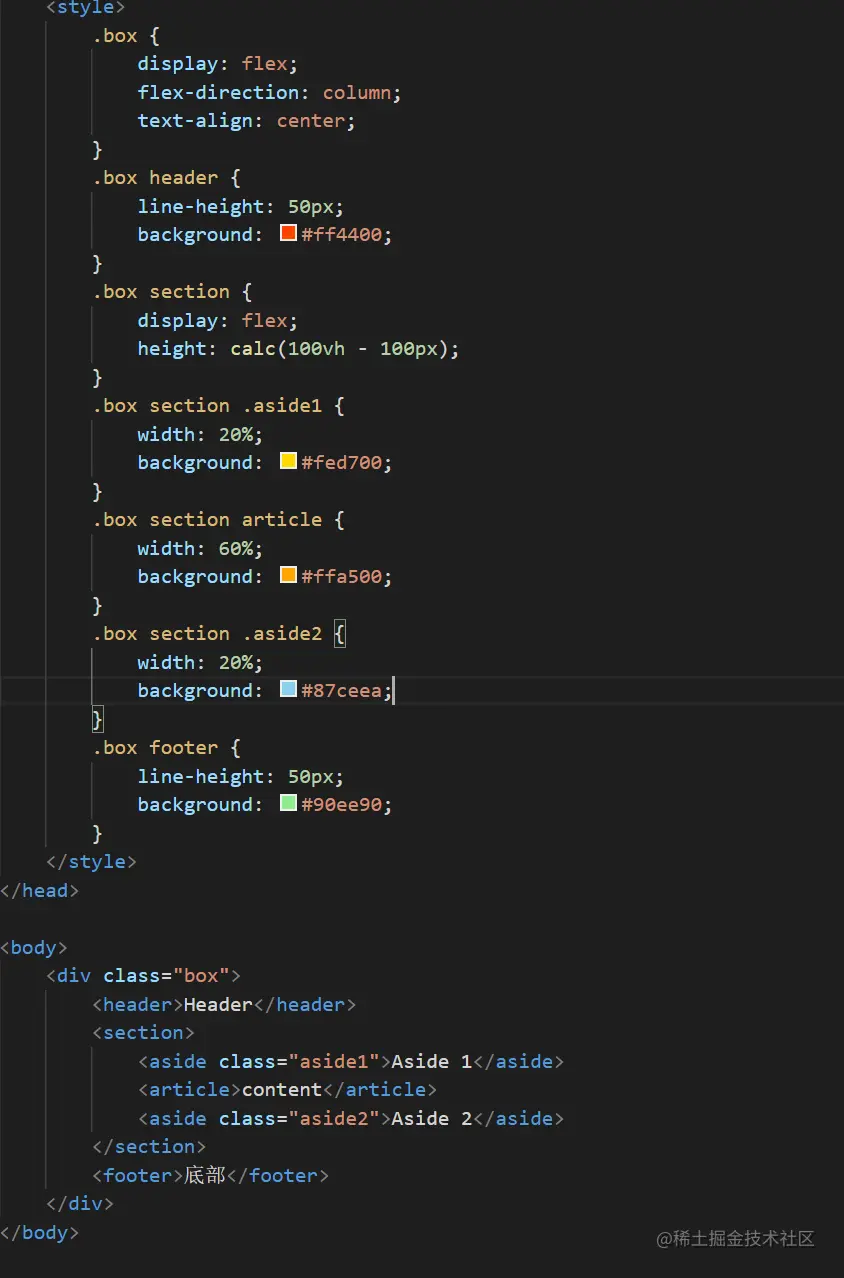
Task: Click the '60%' width value
Action: pos(236,548)
